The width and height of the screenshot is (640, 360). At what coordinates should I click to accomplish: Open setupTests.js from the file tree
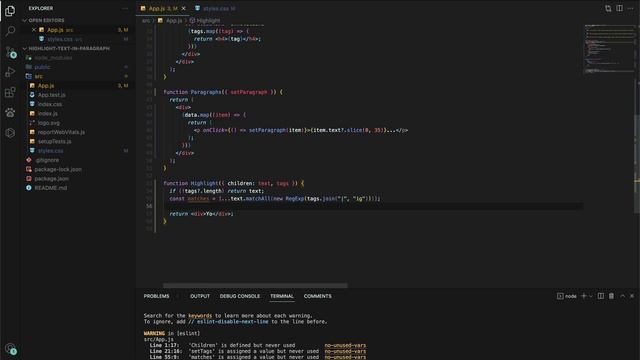tap(54, 141)
